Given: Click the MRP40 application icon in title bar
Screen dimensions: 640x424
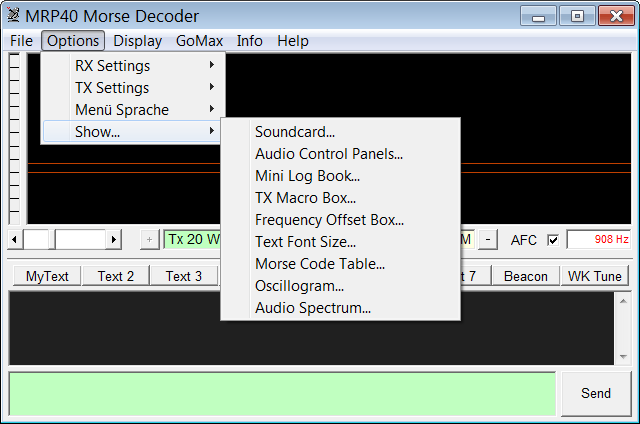Looking at the screenshot, I should tap(13, 16).
